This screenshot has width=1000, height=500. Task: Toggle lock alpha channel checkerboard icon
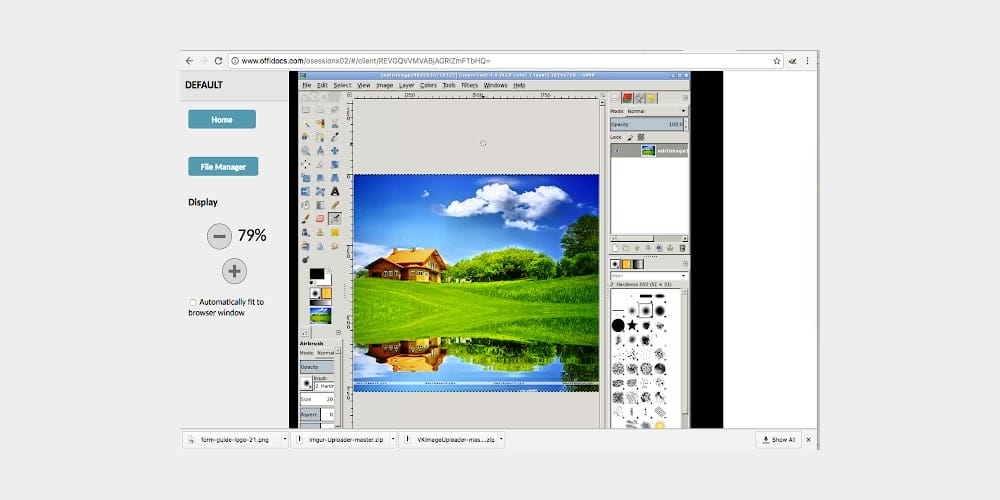click(x=641, y=137)
